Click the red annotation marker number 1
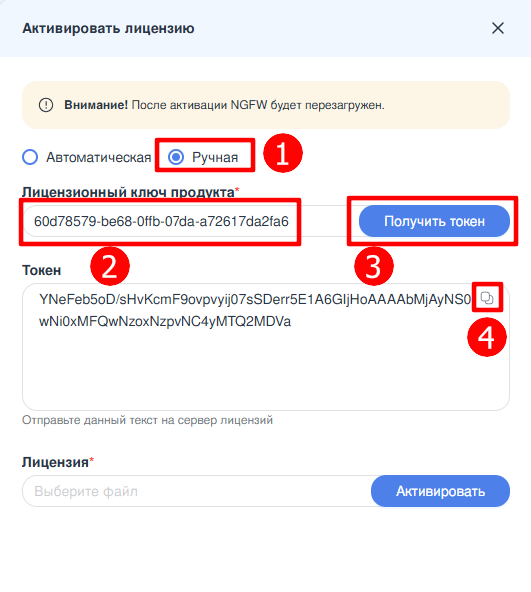The height and width of the screenshot is (592, 531). (282, 153)
